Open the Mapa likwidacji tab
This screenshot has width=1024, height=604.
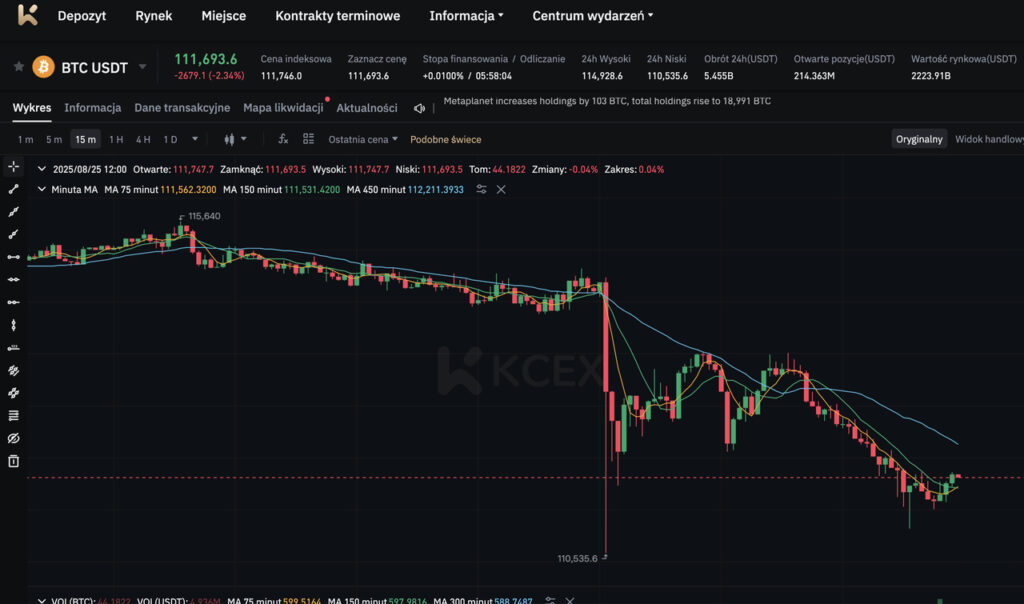pyautogui.click(x=283, y=108)
